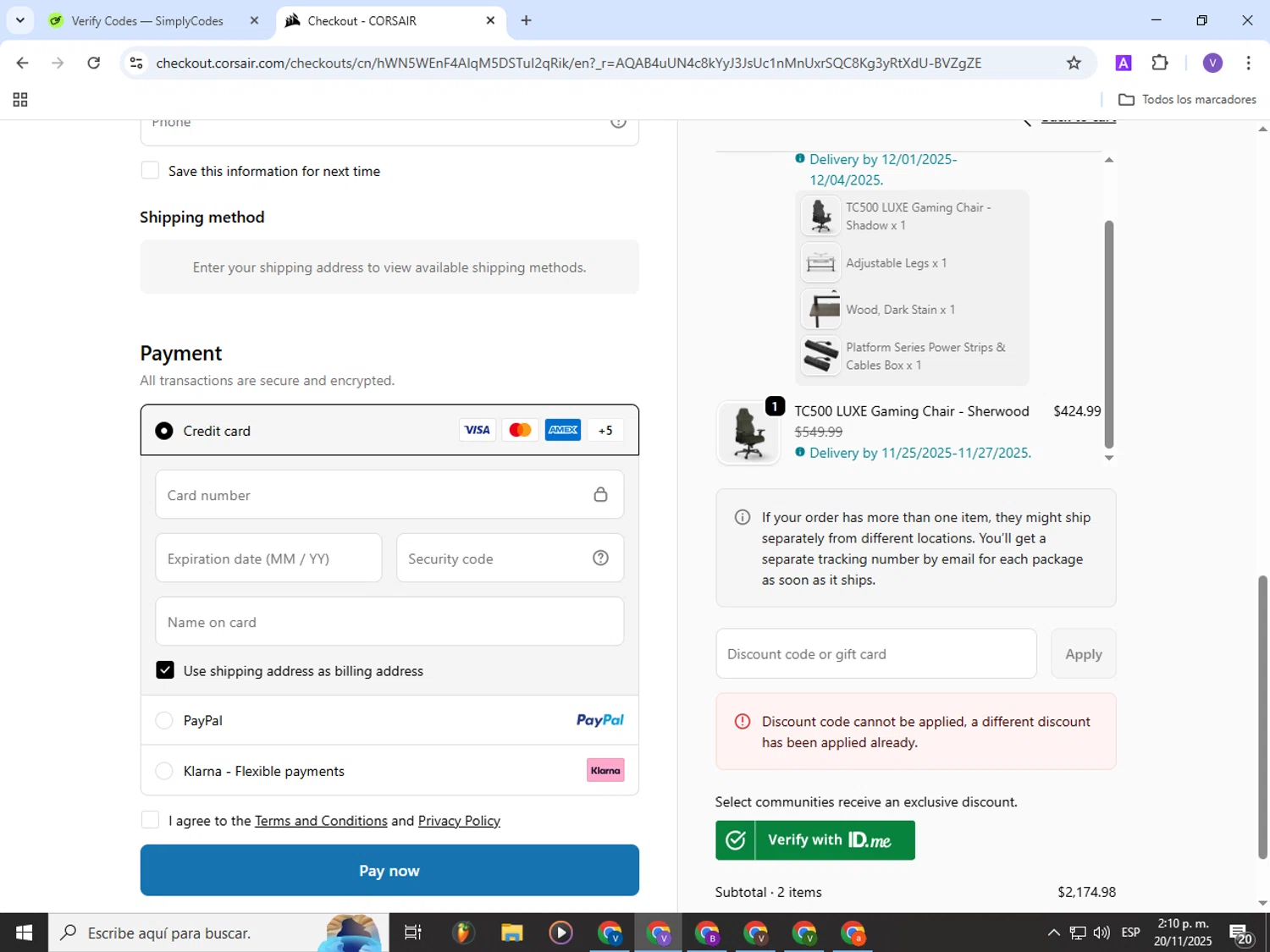Click the Mastercard logo
Viewport: 1270px width, 952px height.
click(x=520, y=430)
